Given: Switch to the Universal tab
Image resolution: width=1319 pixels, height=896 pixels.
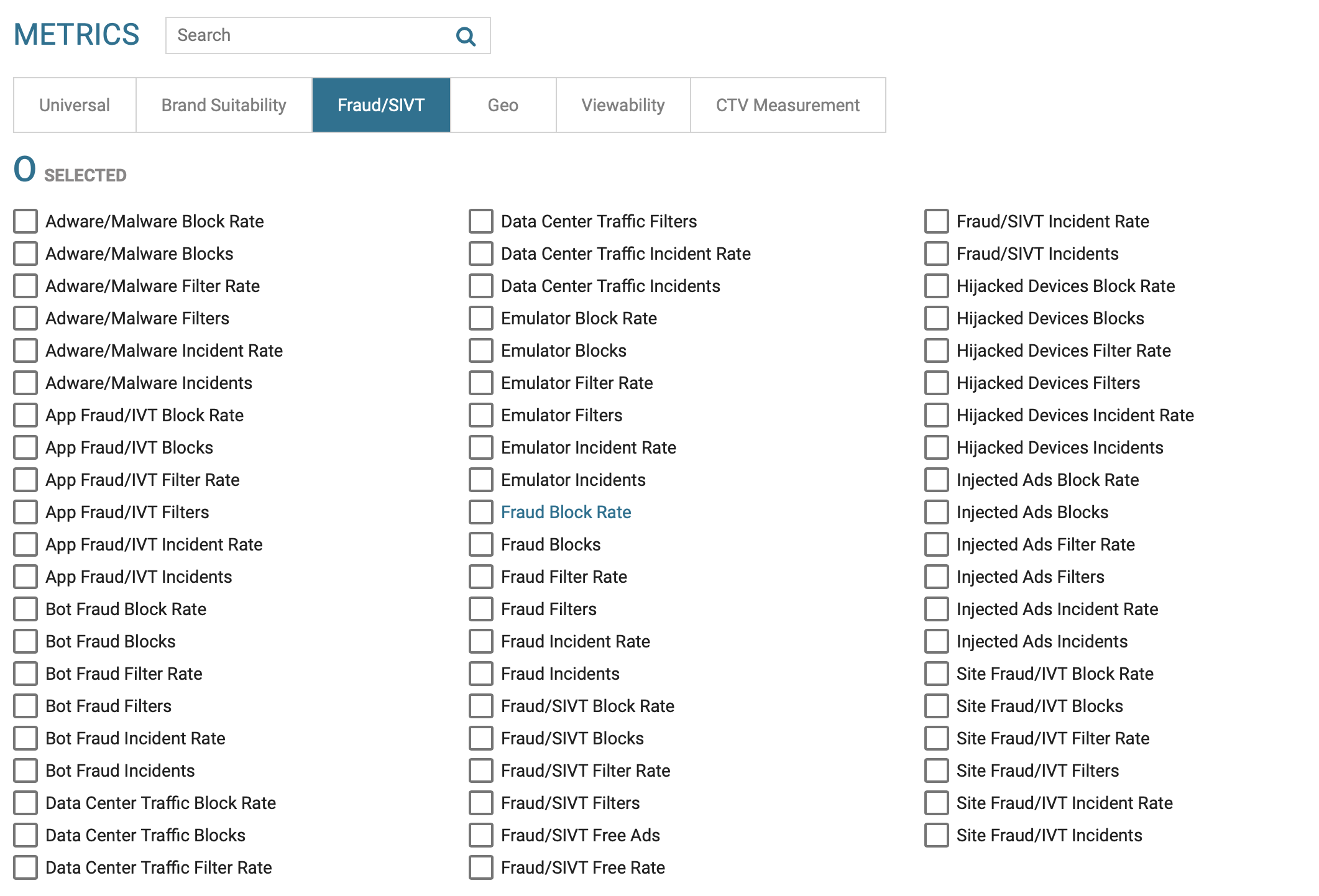Looking at the screenshot, I should pyautogui.click(x=75, y=105).
